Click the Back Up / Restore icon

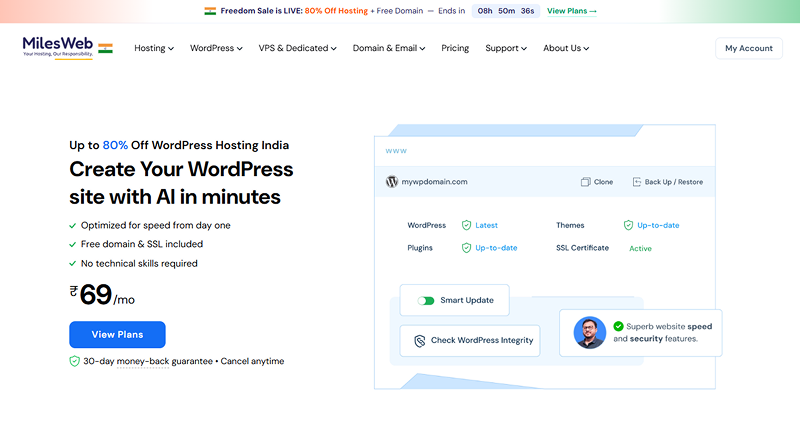click(637, 182)
